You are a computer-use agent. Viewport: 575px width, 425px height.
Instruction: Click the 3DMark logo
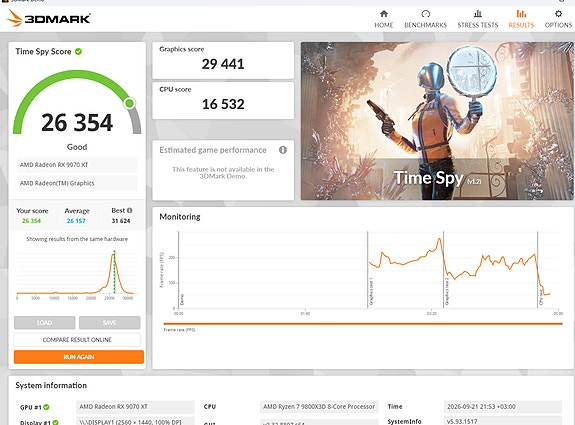point(49,18)
